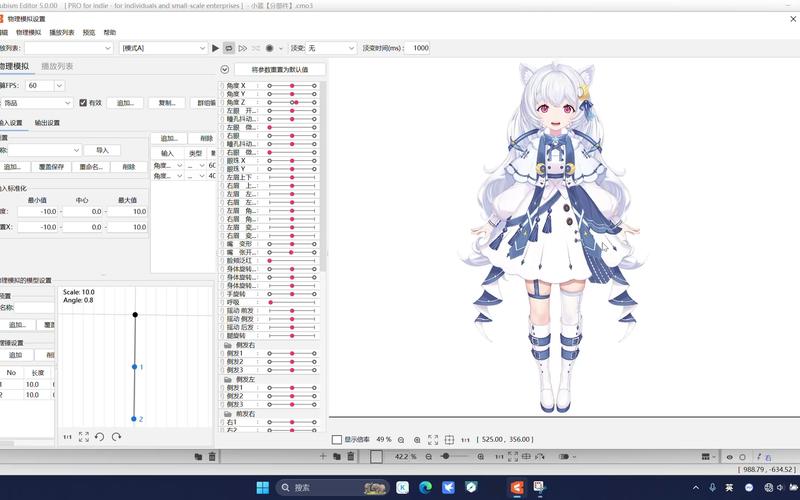Open the 淡变 dropdown showing 无
800x500 pixels.
pyautogui.click(x=330, y=48)
